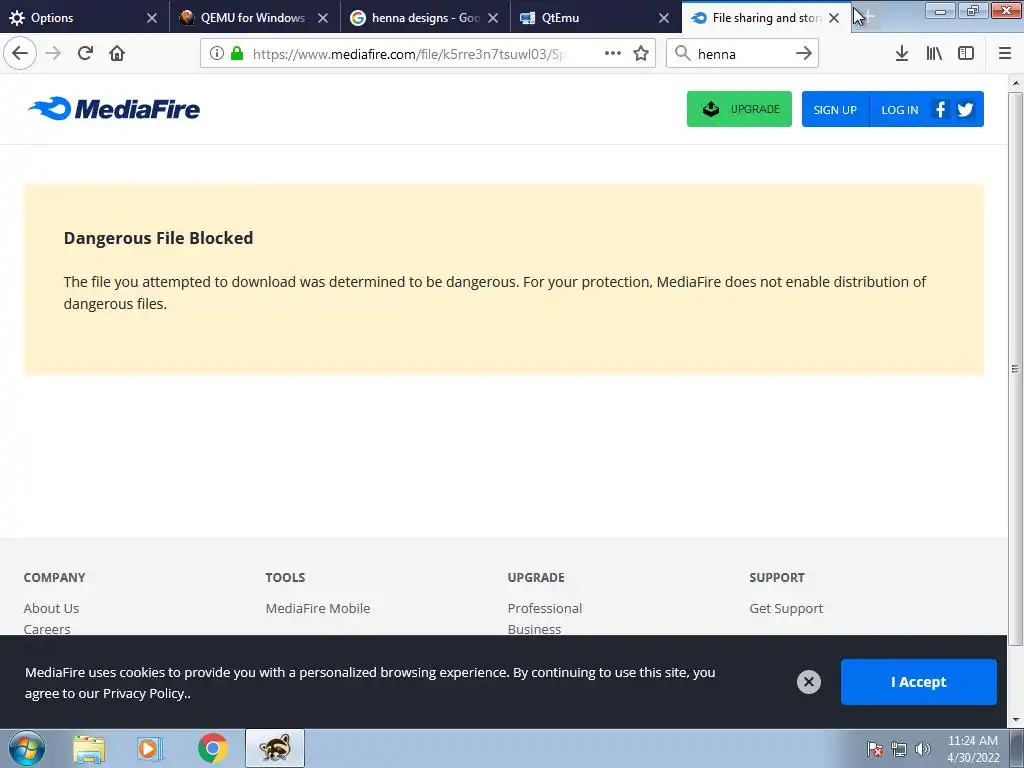The width and height of the screenshot is (1024, 768).
Task: Open the Downloads arrow panel
Action: (901, 53)
